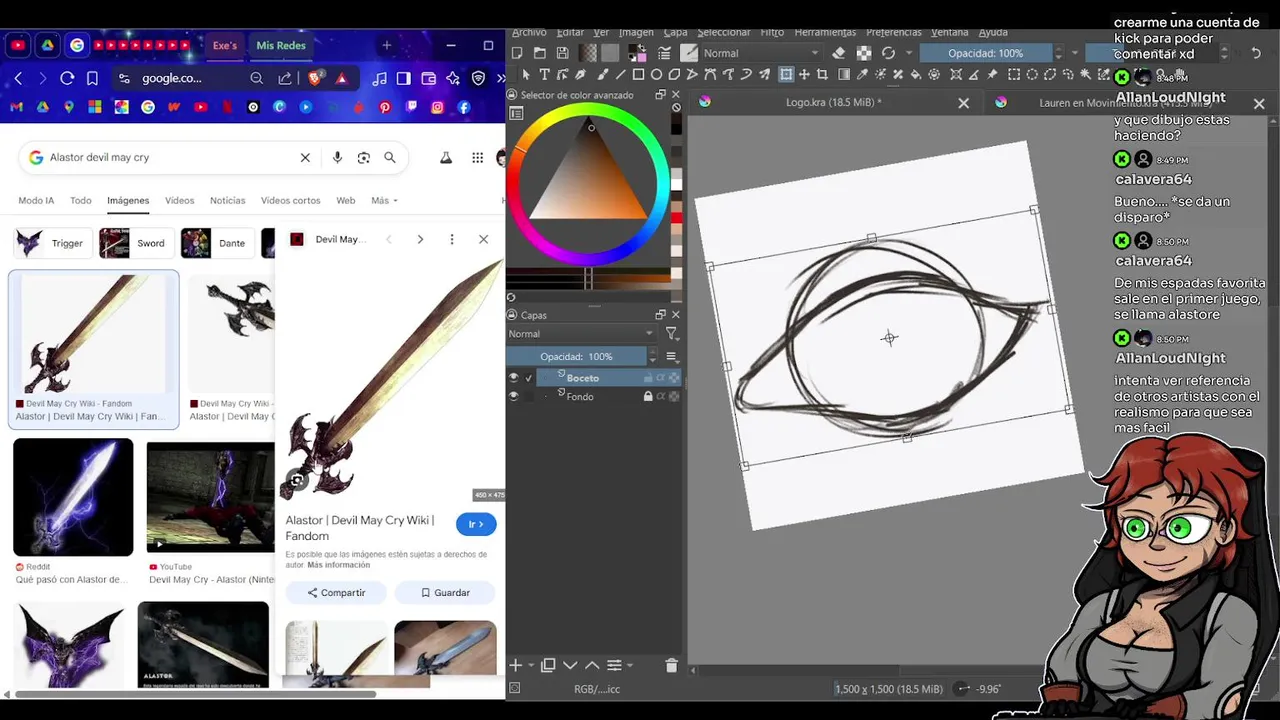The image size is (1280, 720).
Task: Move the layer up in Capas panel
Action: tap(592, 665)
